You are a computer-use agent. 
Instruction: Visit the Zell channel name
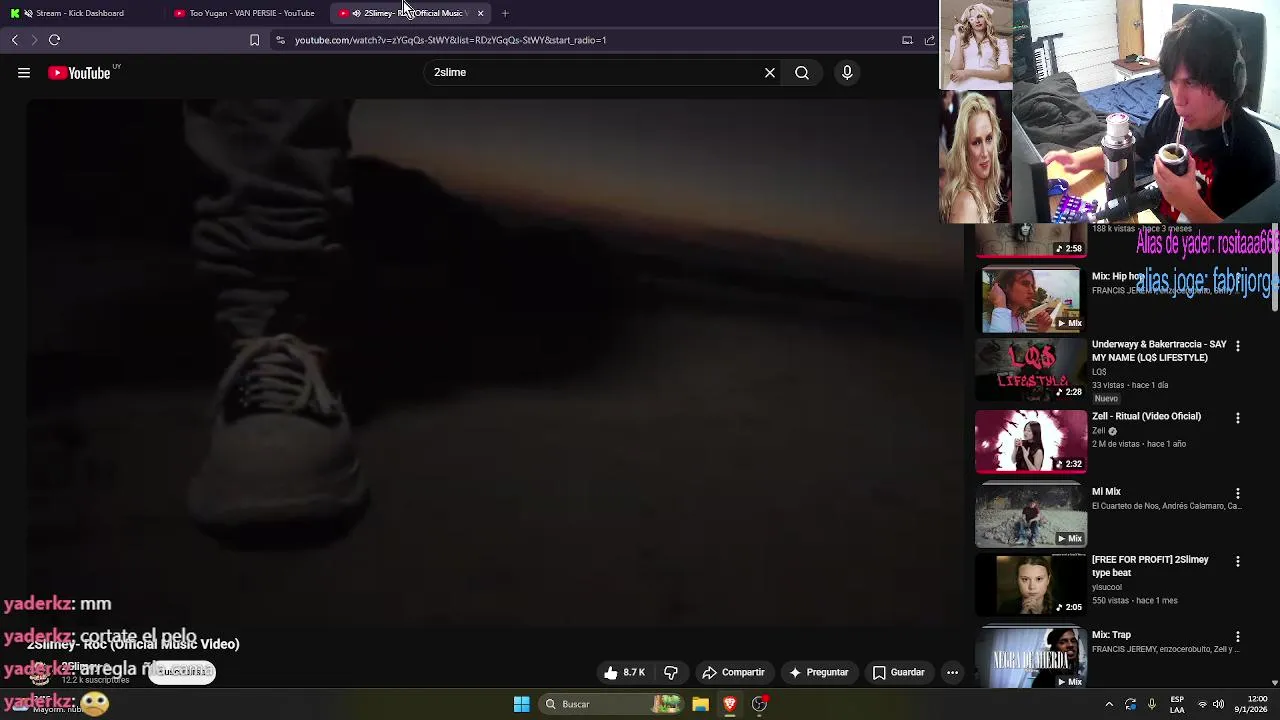pos(1099,431)
